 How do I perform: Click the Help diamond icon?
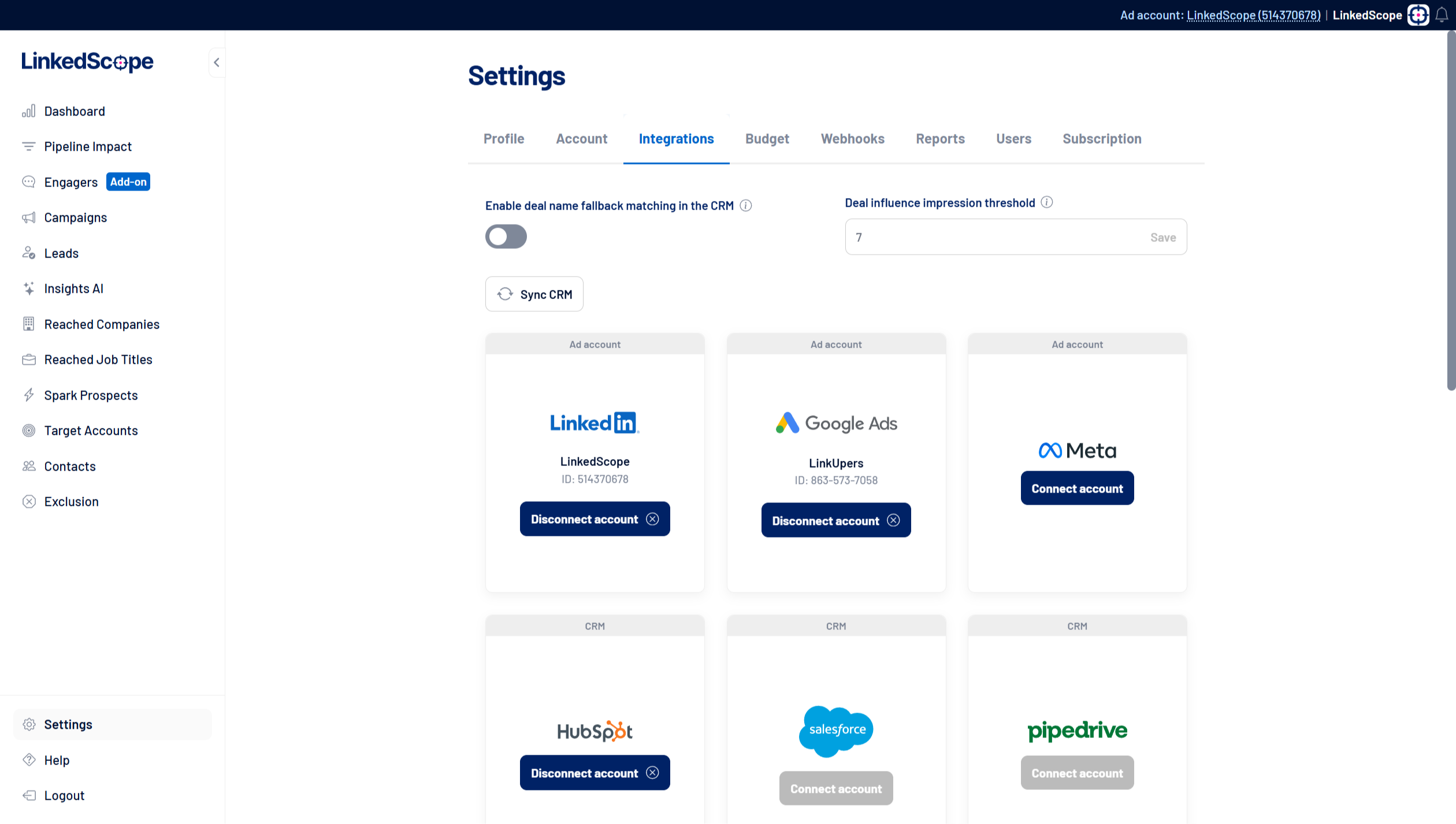coord(29,760)
